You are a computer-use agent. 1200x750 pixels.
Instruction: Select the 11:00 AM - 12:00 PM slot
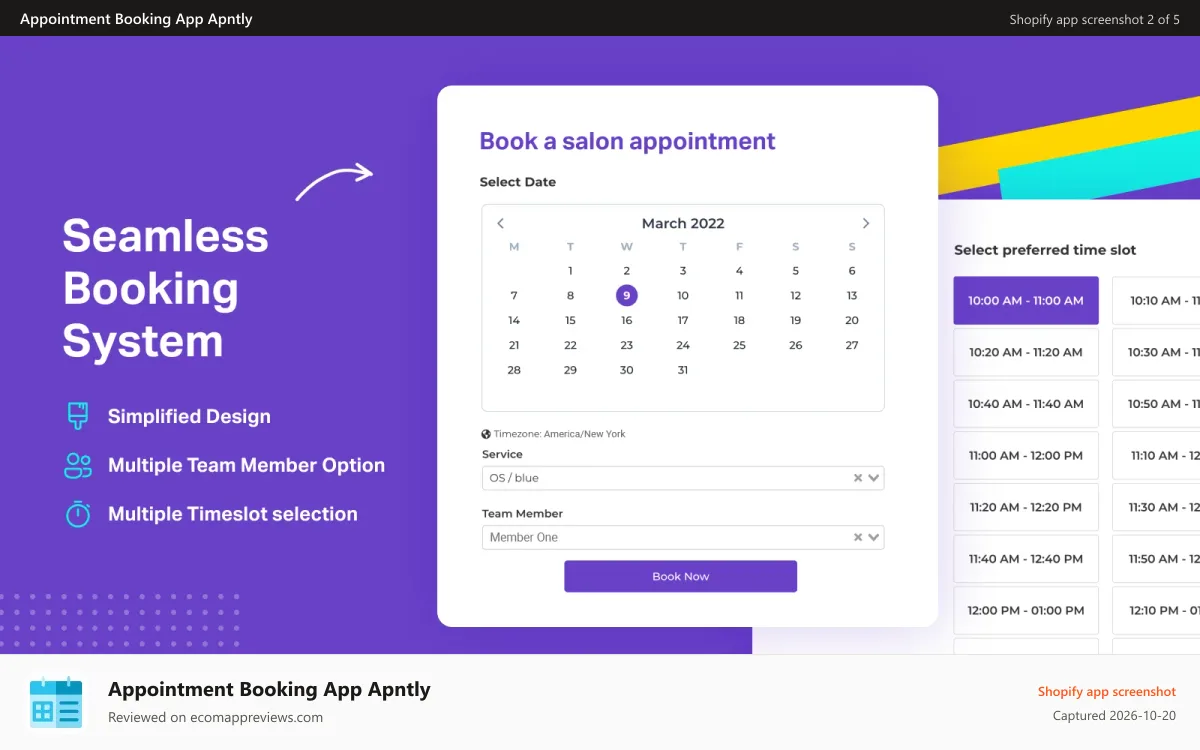tap(1026, 455)
